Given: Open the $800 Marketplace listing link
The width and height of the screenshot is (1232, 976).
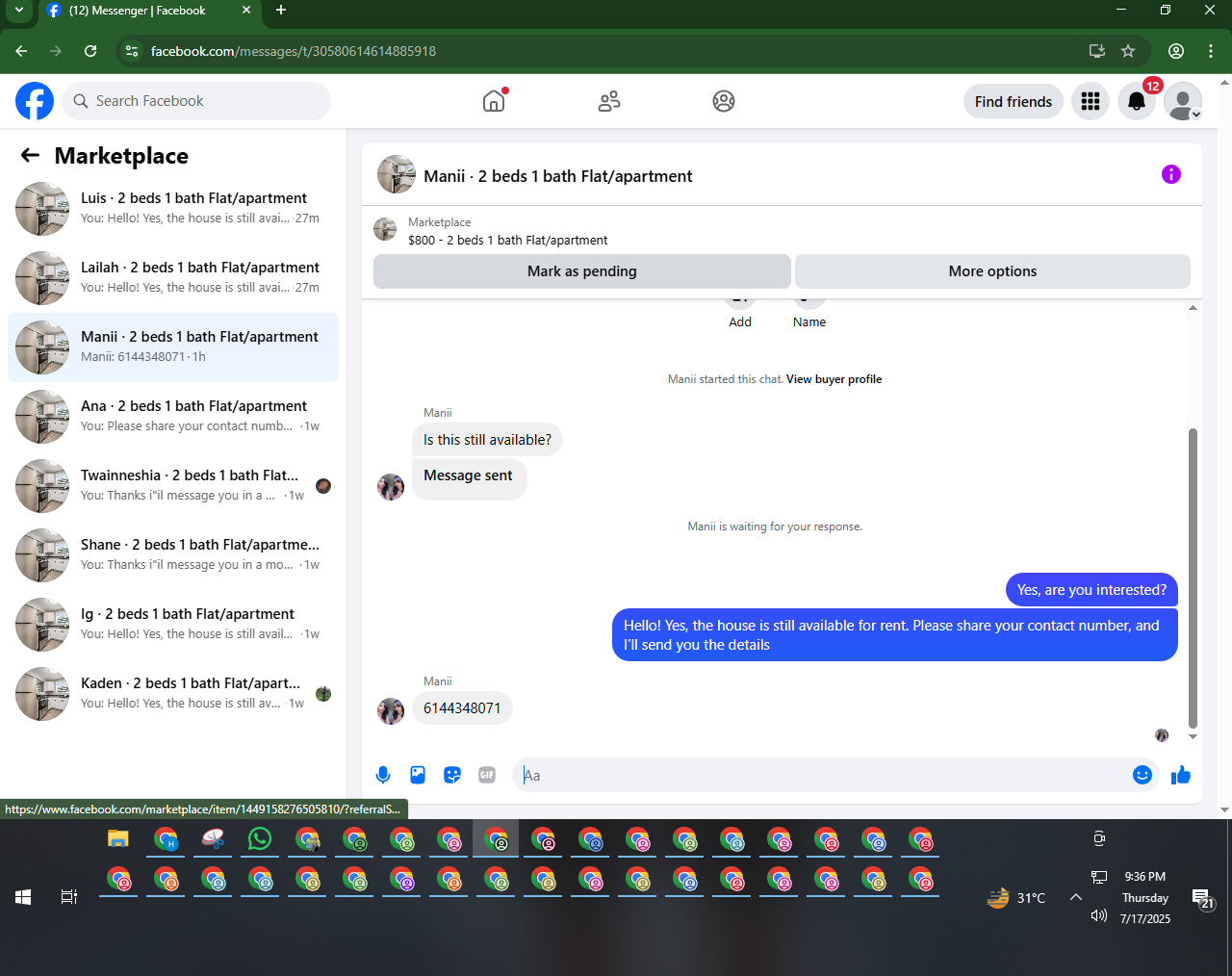Looking at the screenshot, I should (508, 240).
